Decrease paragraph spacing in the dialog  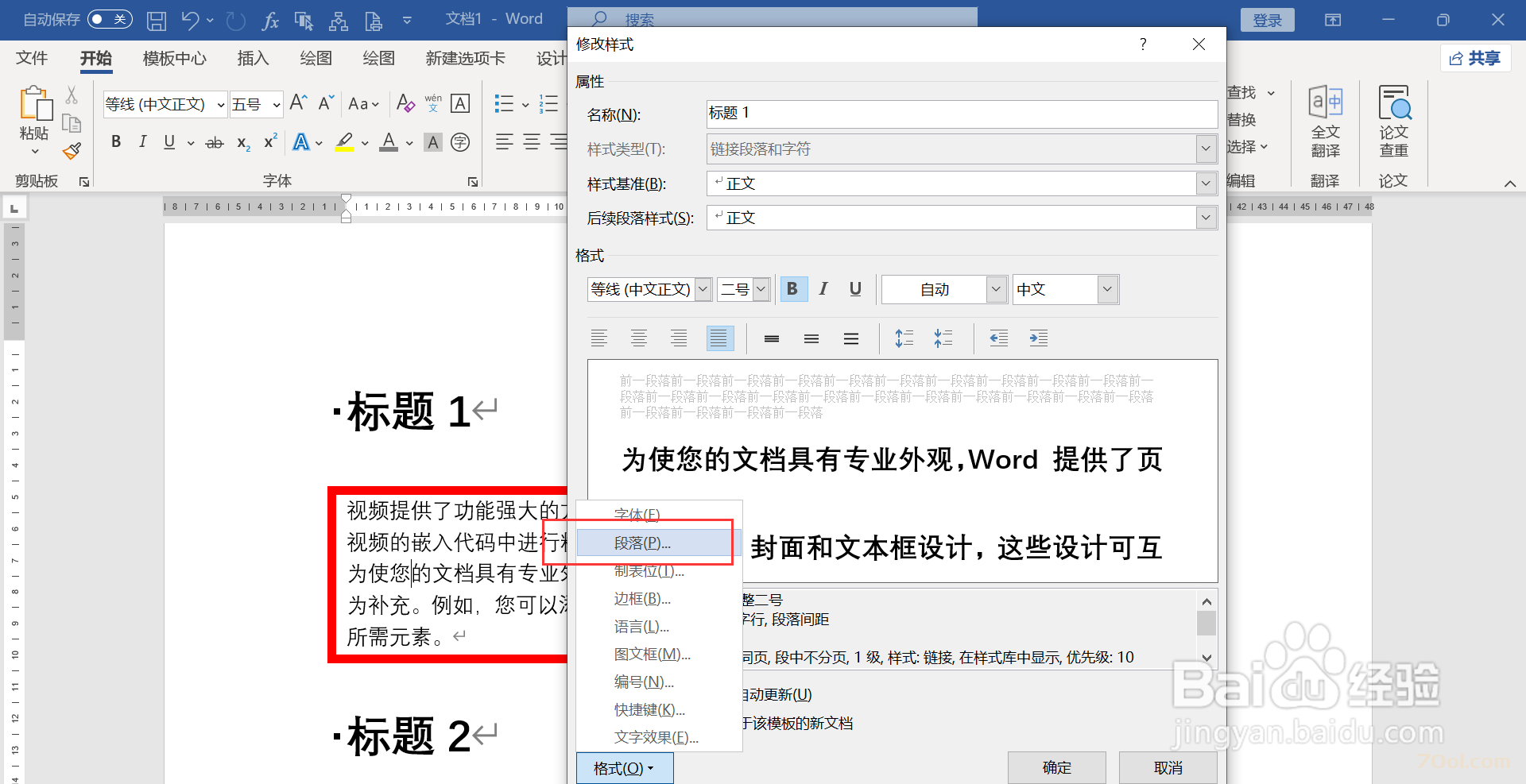coord(943,338)
